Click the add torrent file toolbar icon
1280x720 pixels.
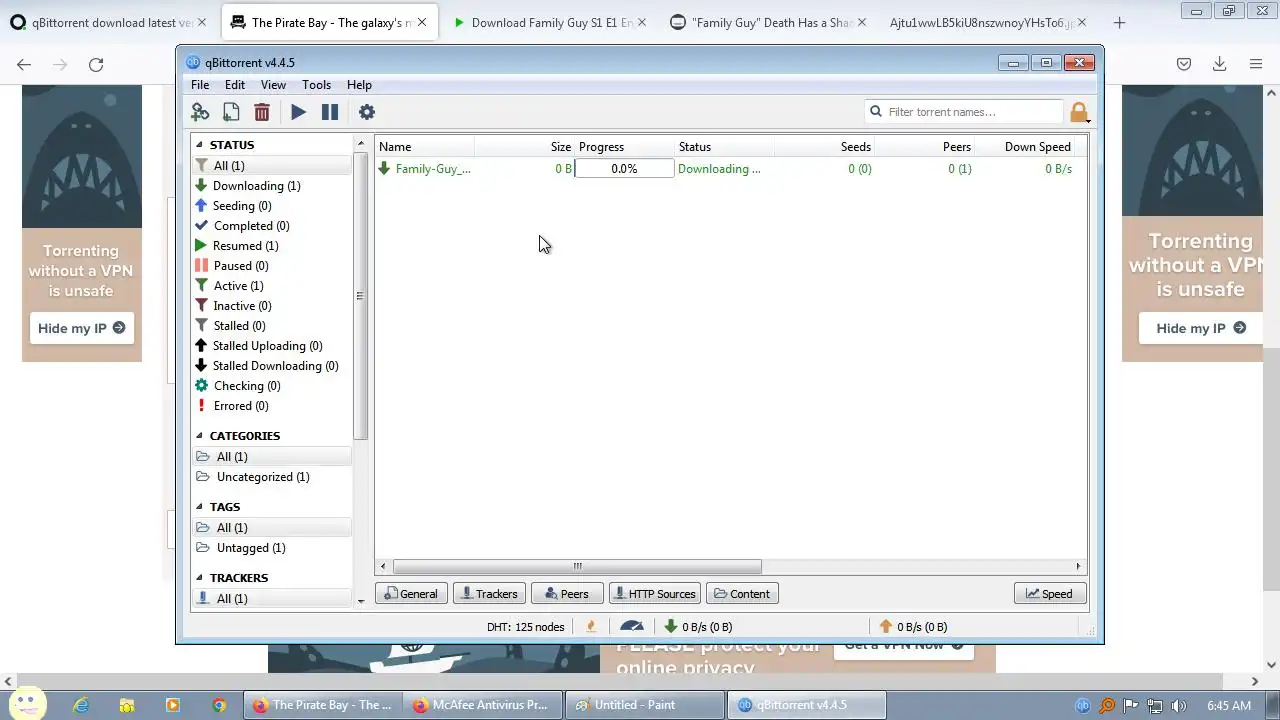click(231, 112)
